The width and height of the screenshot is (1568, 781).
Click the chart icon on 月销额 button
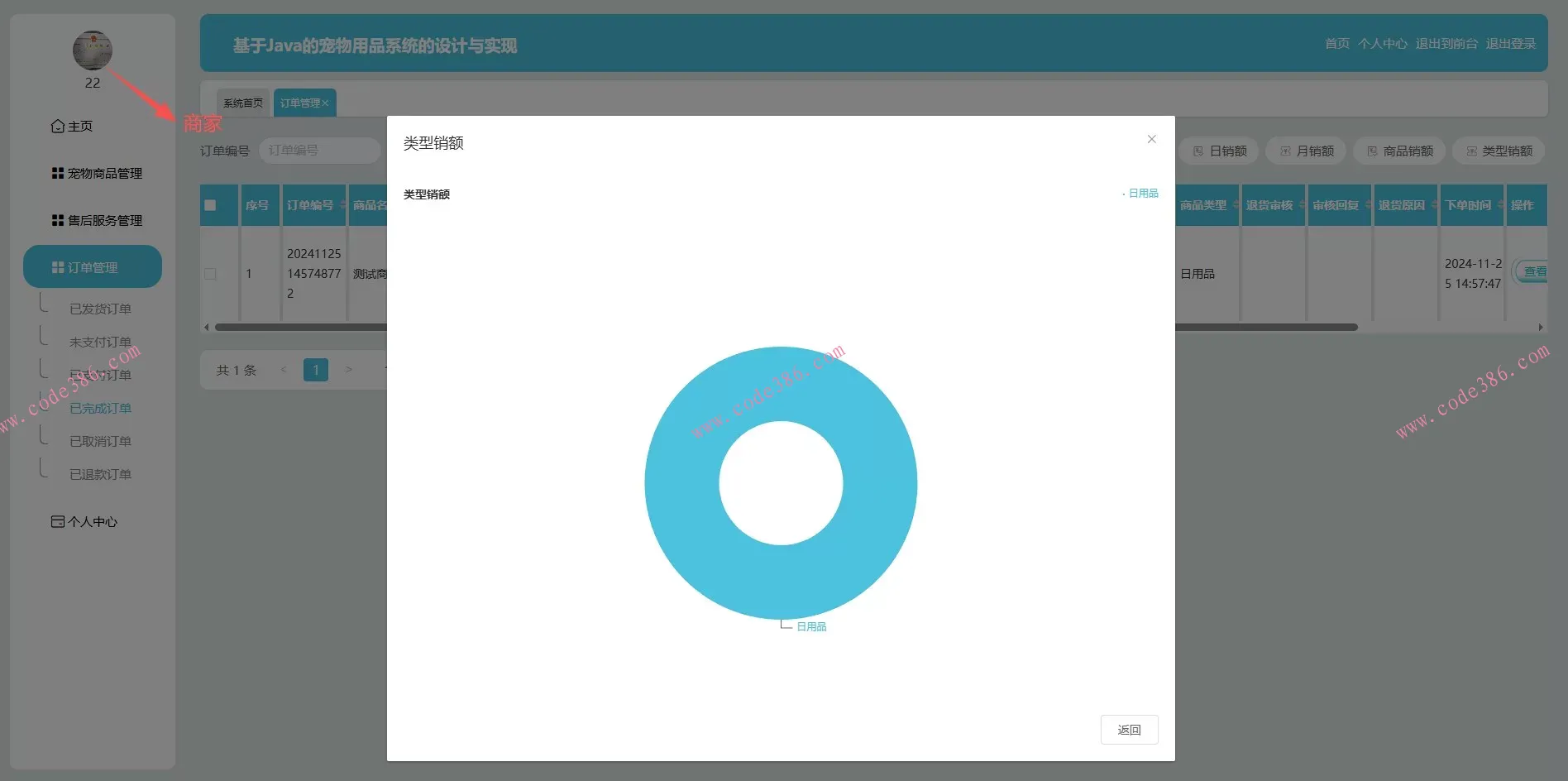pyautogui.click(x=1285, y=151)
